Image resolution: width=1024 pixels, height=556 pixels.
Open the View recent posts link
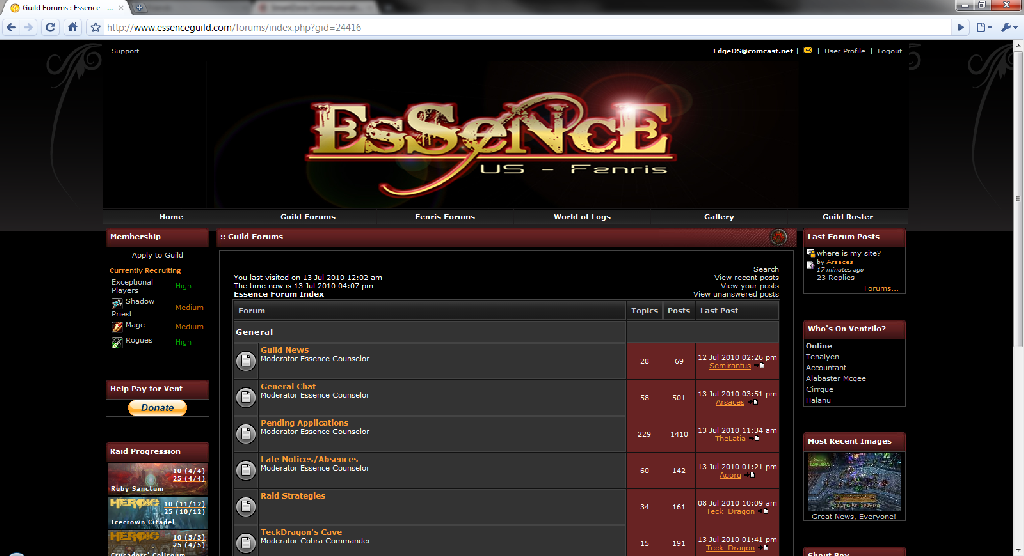(x=746, y=278)
